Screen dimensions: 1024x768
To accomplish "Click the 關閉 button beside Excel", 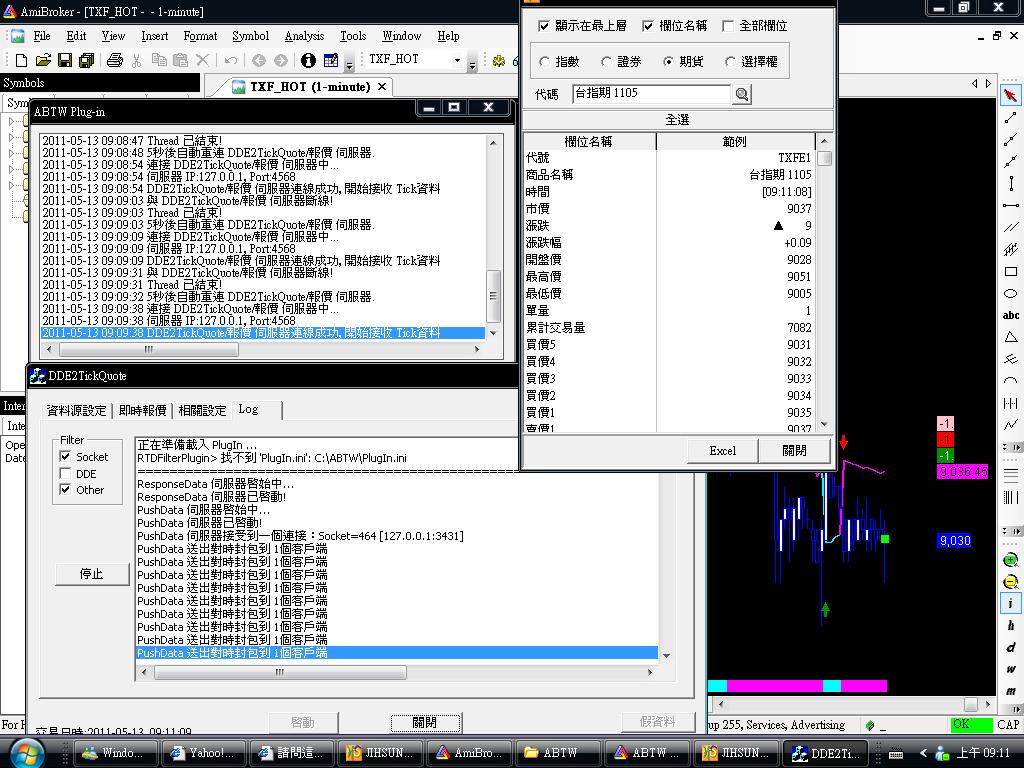I will click(794, 451).
